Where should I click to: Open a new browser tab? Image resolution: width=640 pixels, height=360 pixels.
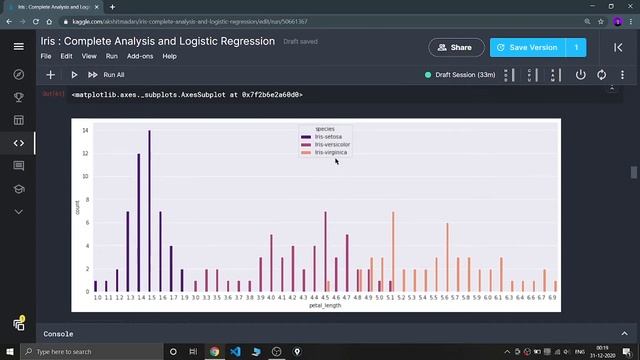(x=112, y=7)
